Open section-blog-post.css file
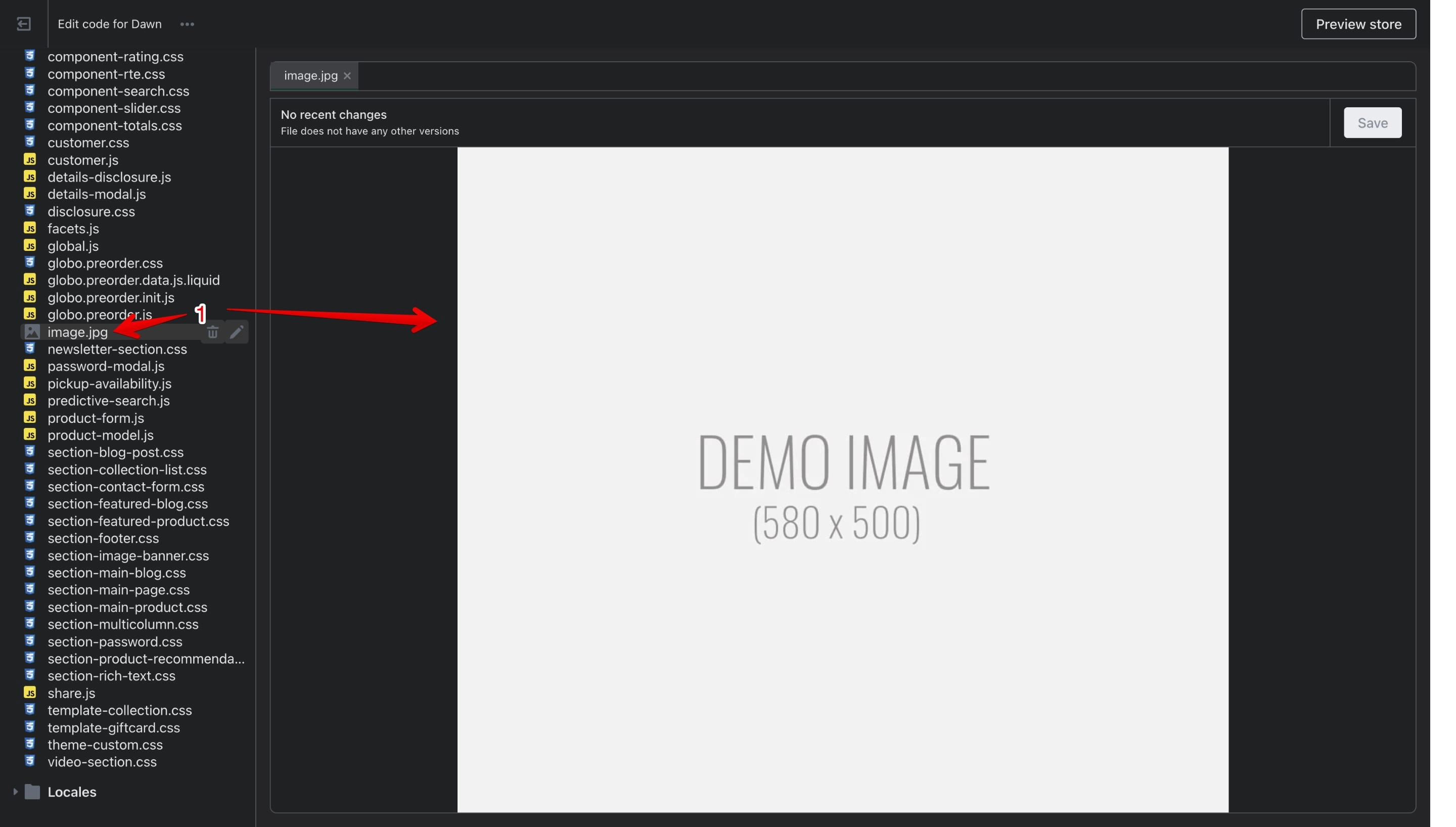 click(x=115, y=452)
